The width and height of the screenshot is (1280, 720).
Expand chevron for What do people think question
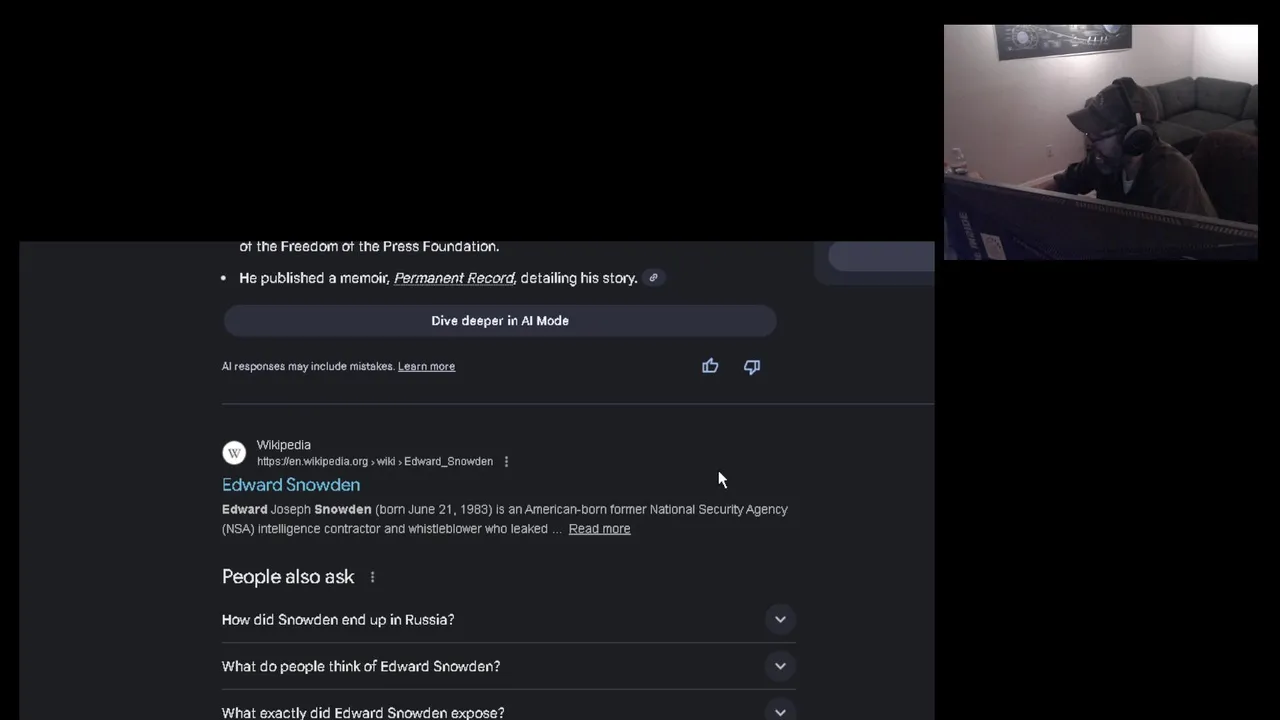(780, 666)
